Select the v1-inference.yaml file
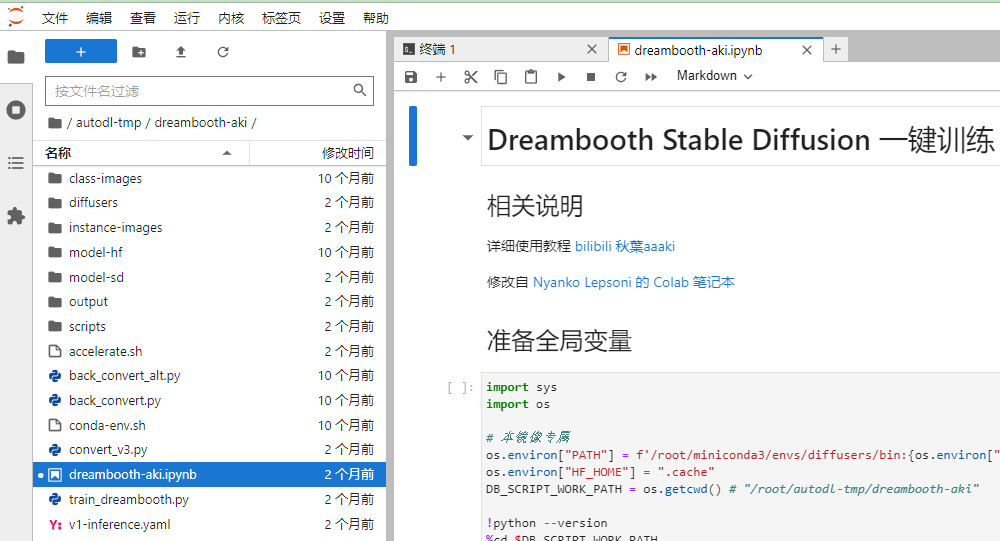The image size is (1000, 541). click(x=209, y=524)
